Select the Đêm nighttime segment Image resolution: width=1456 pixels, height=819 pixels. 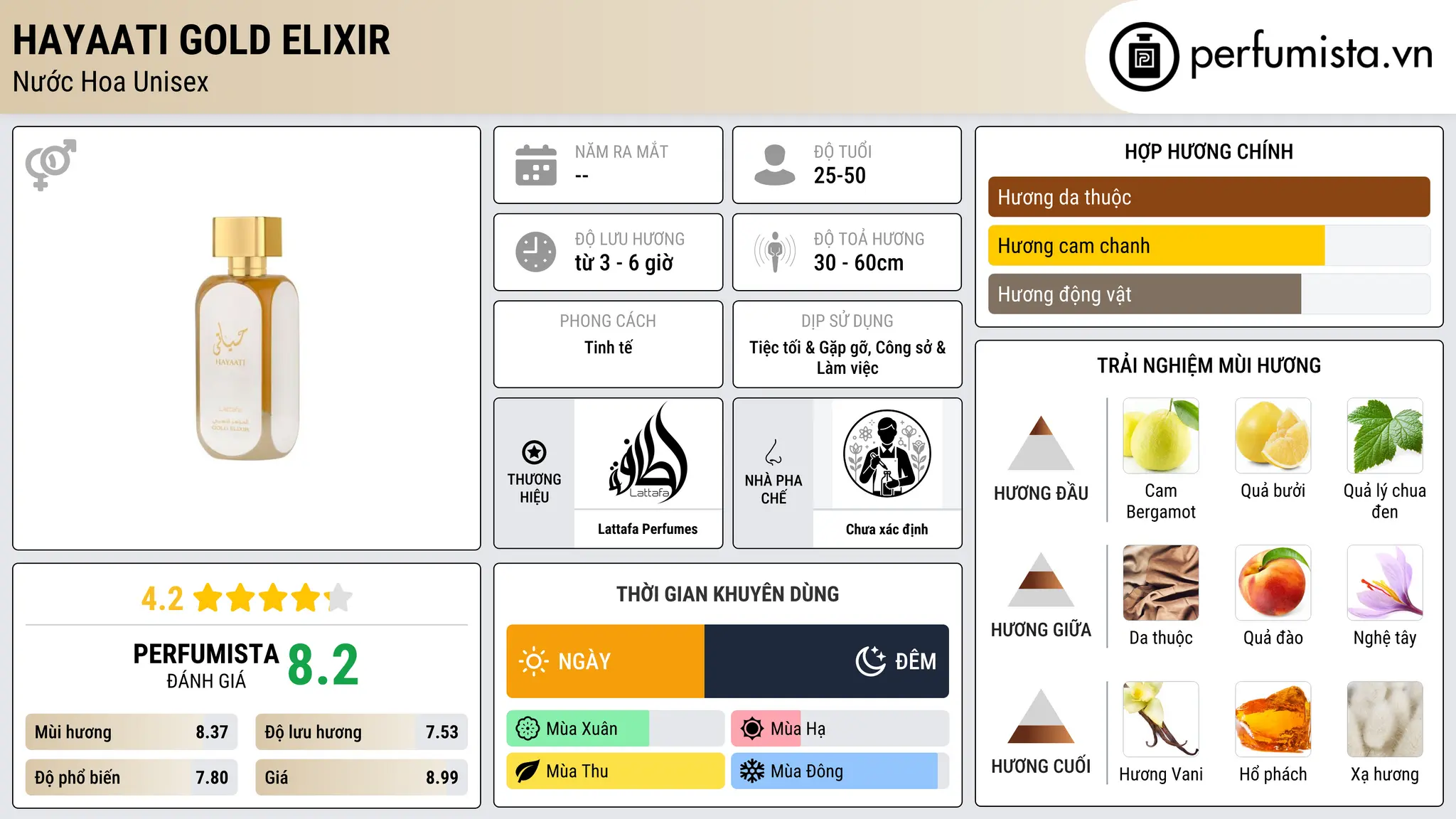(826, 661)
